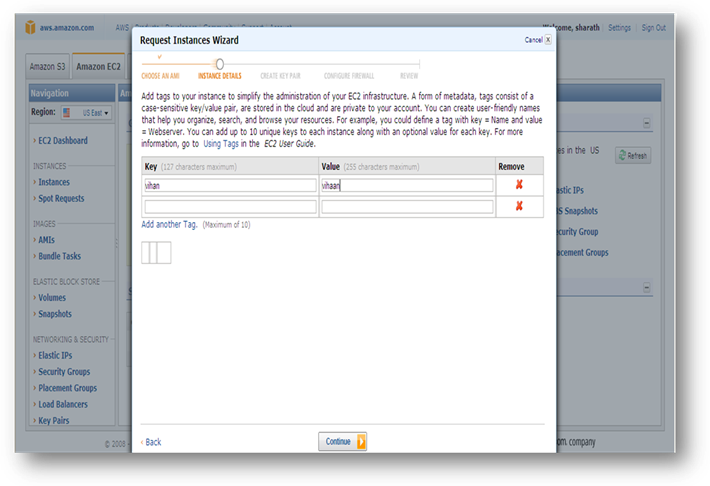Image resolution: width=710 pixels, height=486 pixels.
Task: Click the progress slider circle marker
Action: pyautogui.click(x=220, y=64)
